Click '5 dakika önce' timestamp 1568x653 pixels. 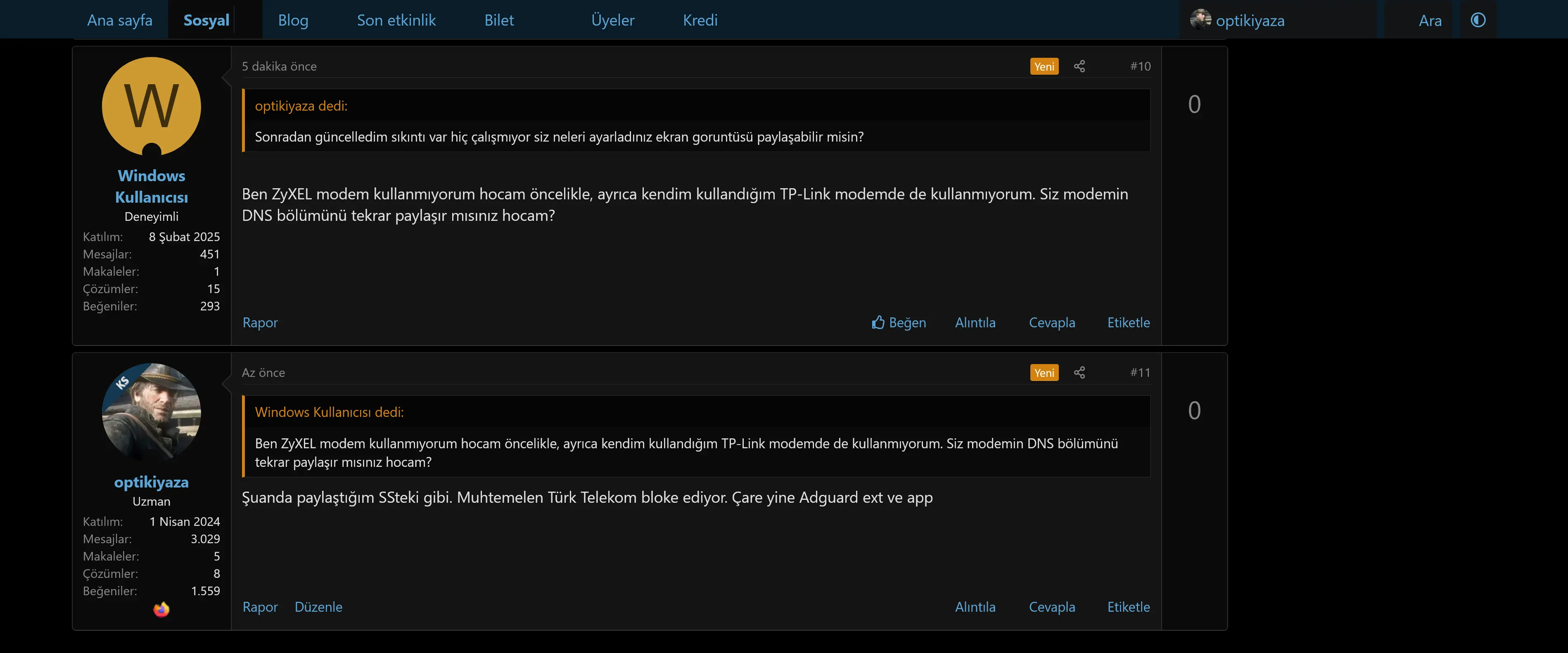point(279,66)
